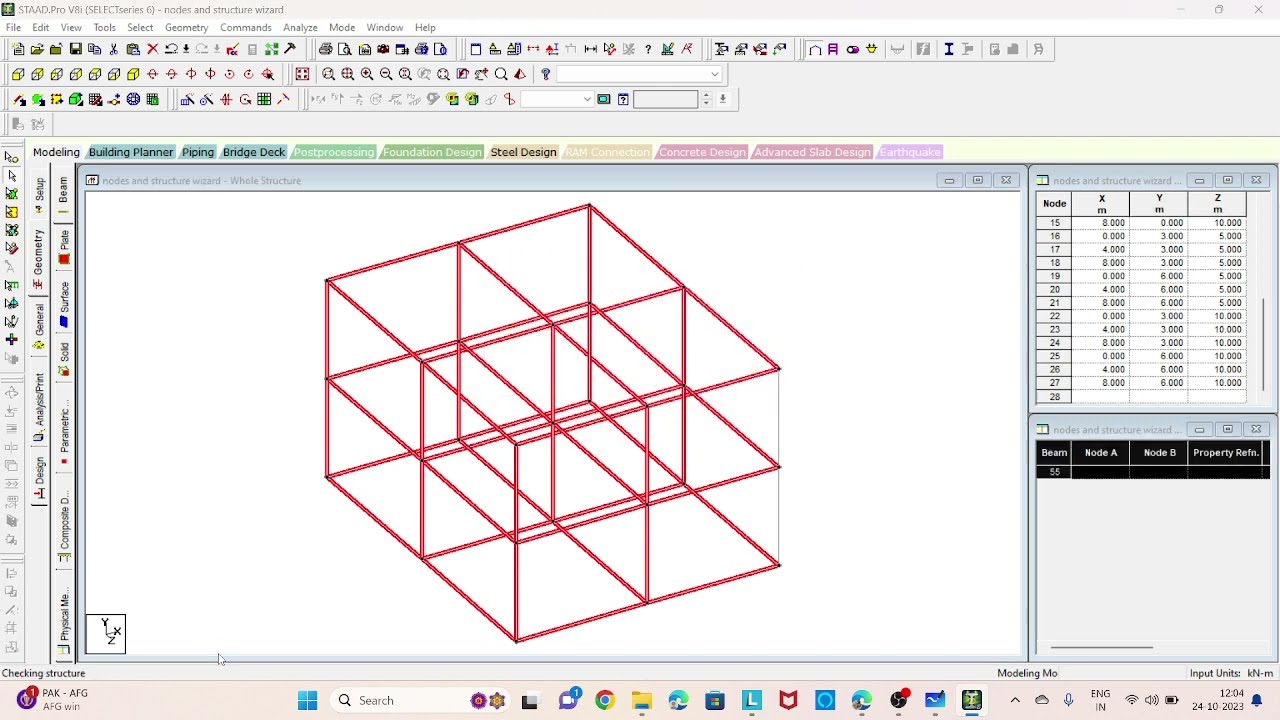Select the vertical Plate sub-page tab
Screen dimensions: 1280x720
tap(64, 246)
